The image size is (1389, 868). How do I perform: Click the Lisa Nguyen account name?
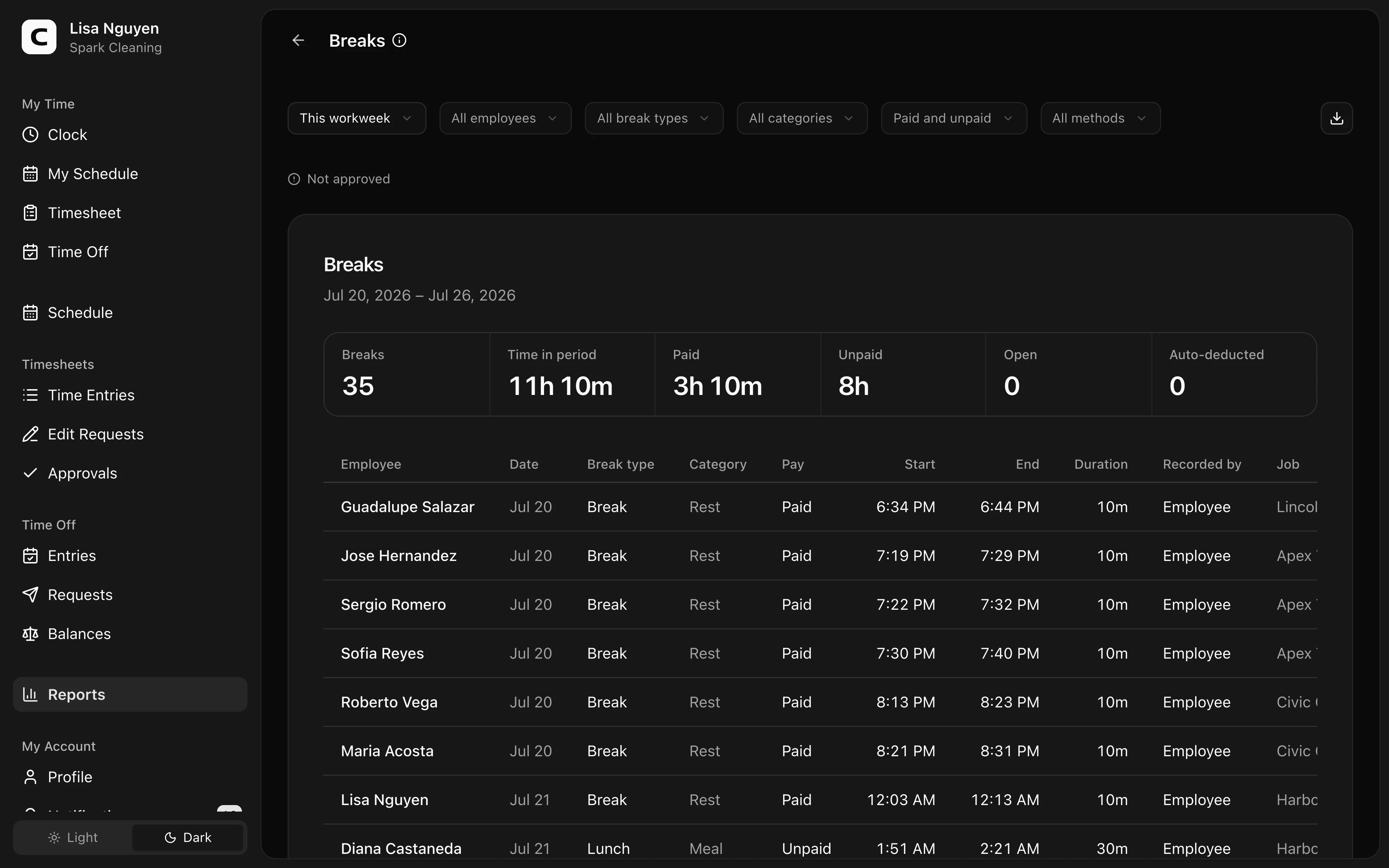[114, 28]
